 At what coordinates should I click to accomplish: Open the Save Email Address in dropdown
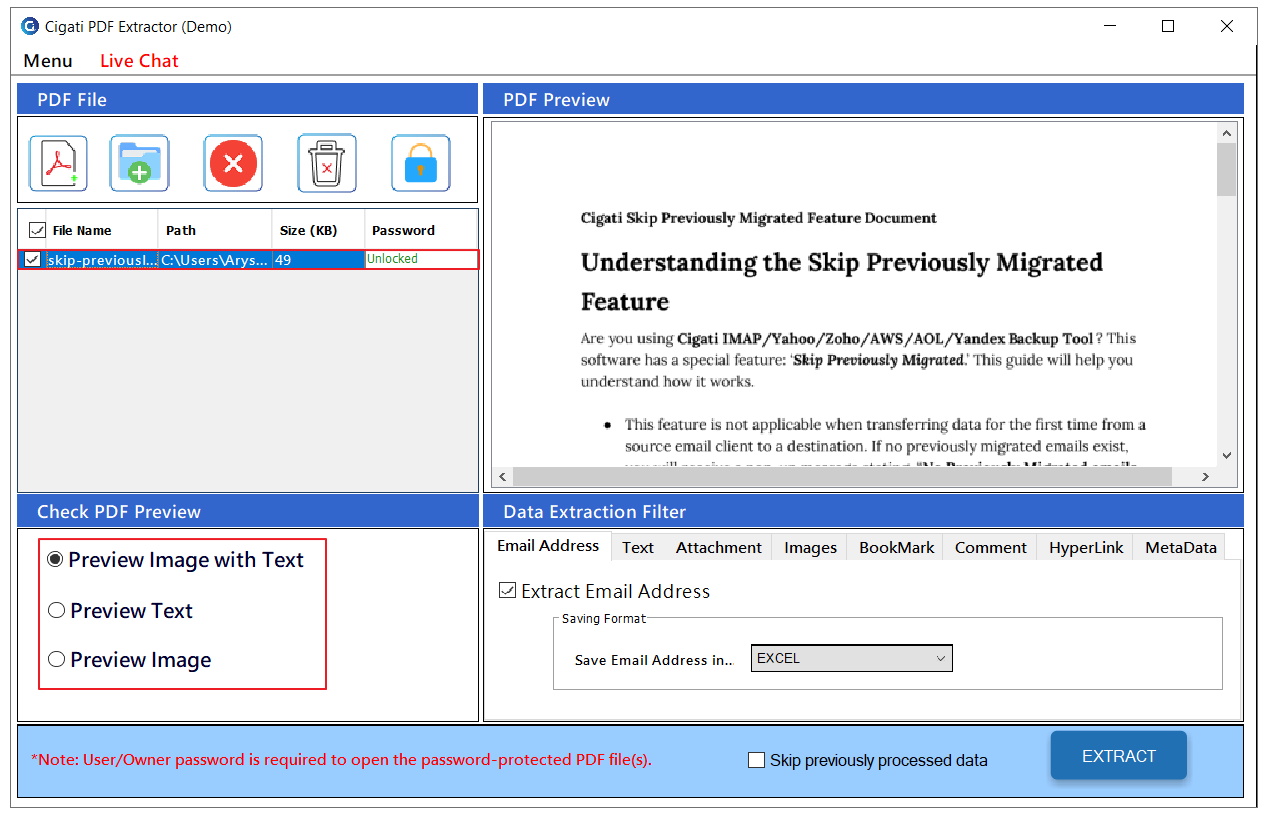(x=851, y=658)
